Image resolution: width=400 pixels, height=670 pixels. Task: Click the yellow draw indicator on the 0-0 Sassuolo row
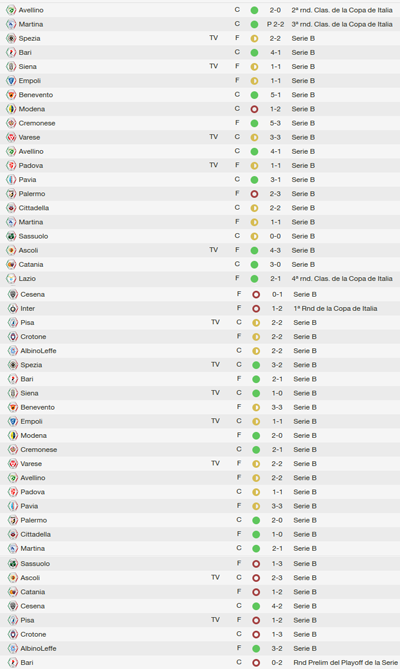pos(254,236)
